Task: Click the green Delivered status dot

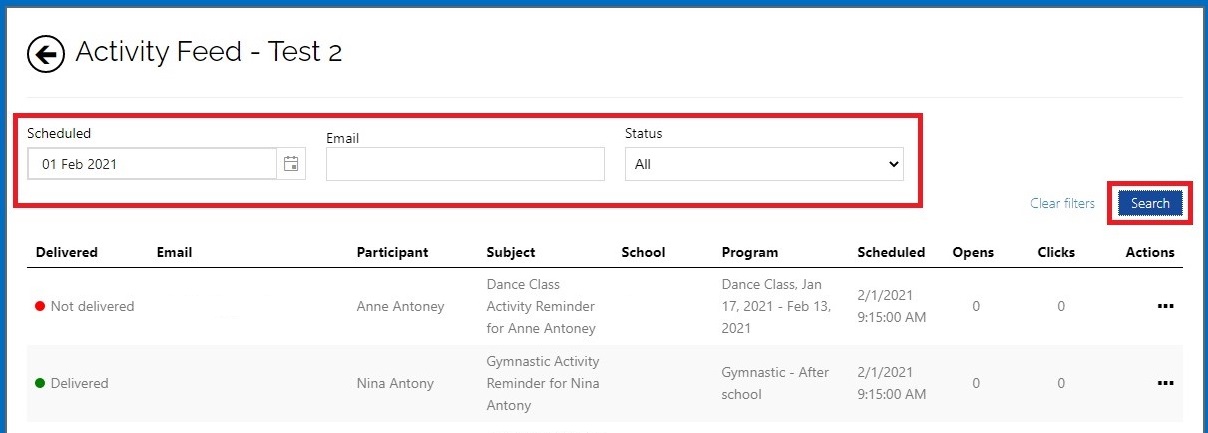Action: tap(40, 383)
